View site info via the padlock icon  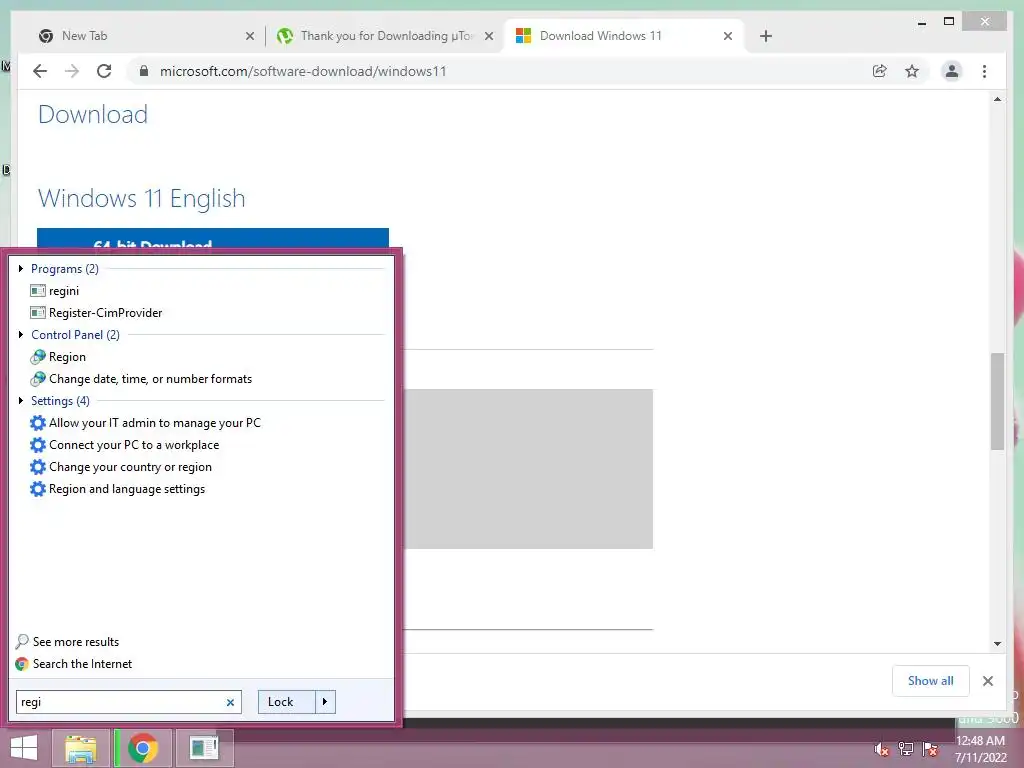pyautogui.click(x=144, y=71)
